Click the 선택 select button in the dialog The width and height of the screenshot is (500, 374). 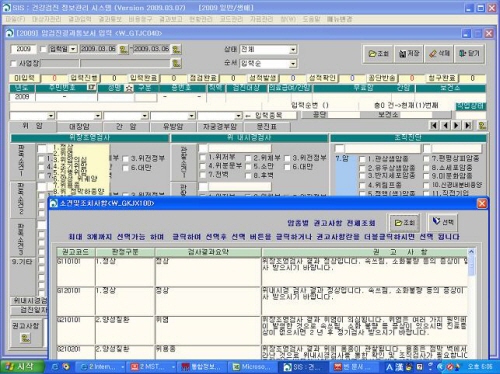(443, 222)
